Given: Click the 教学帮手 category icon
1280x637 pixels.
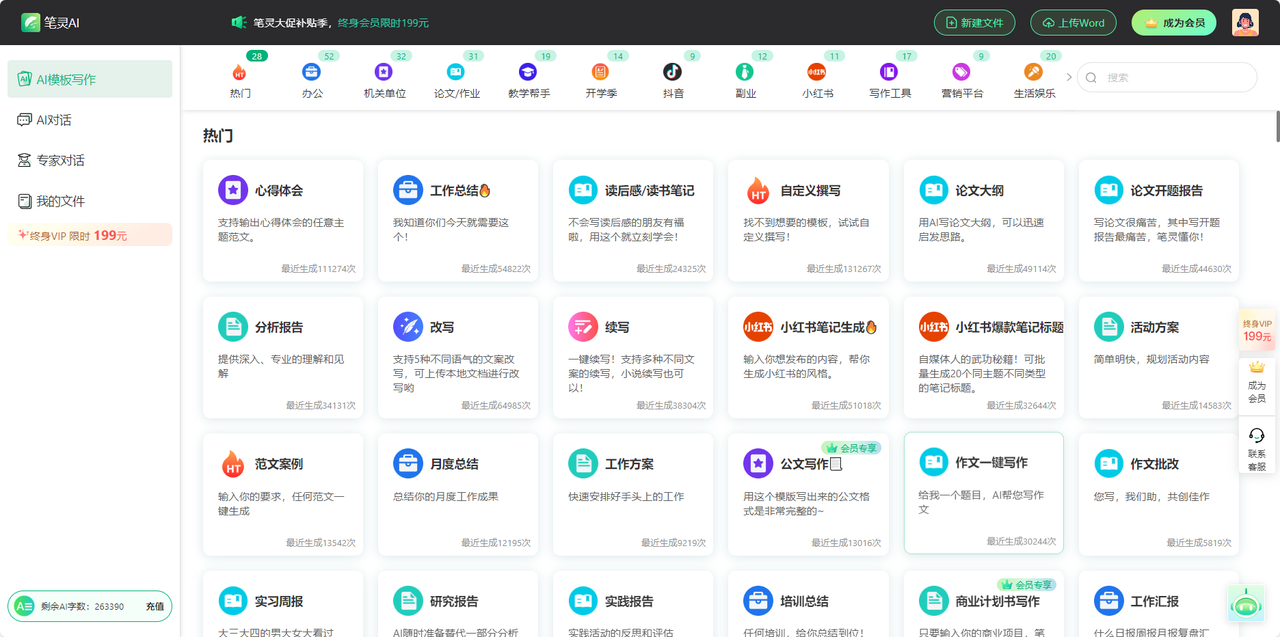Looking at the screenshot, I should click(x=528, y=72).
